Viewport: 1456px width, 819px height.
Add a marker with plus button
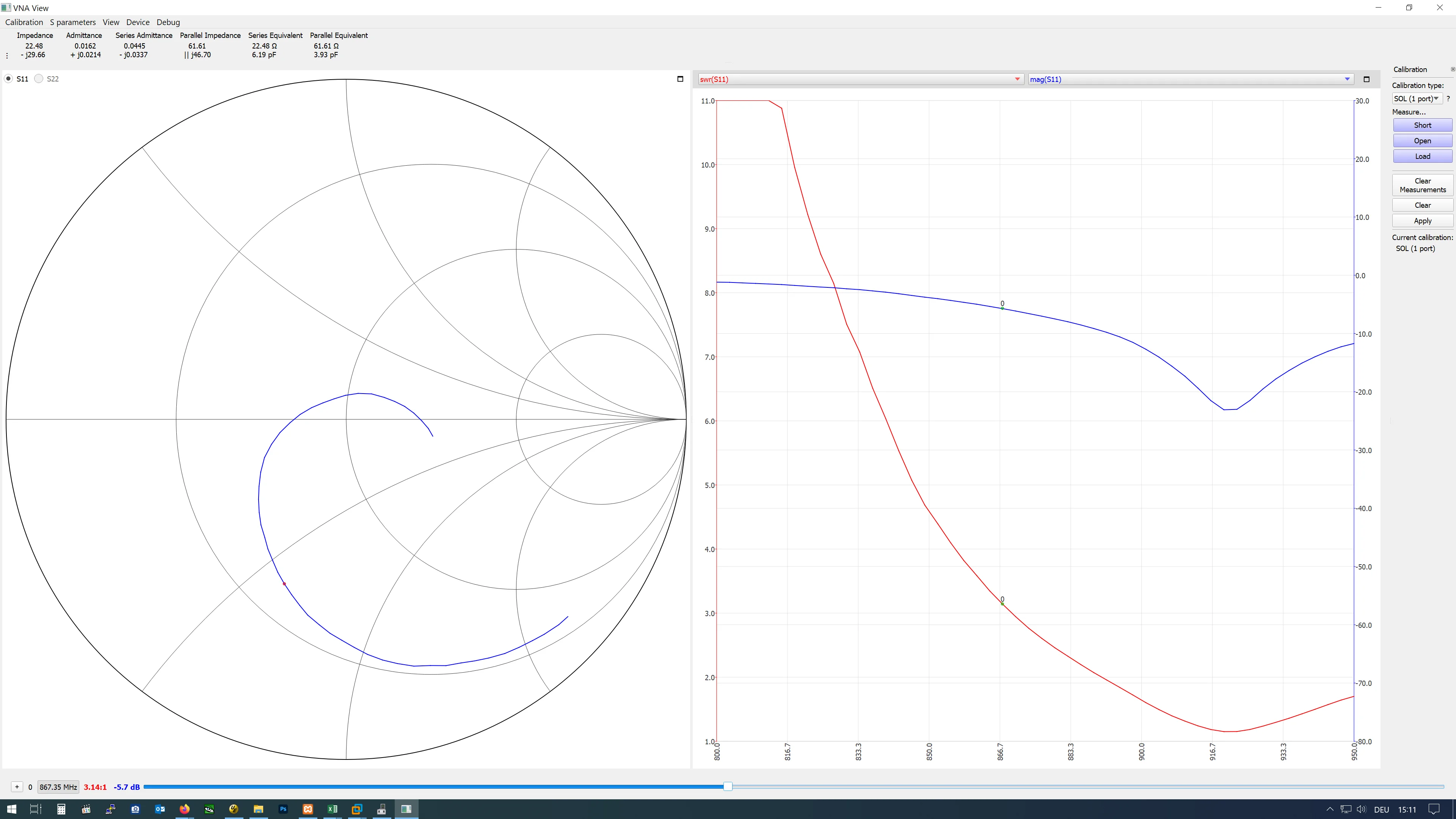coord(17,787)
